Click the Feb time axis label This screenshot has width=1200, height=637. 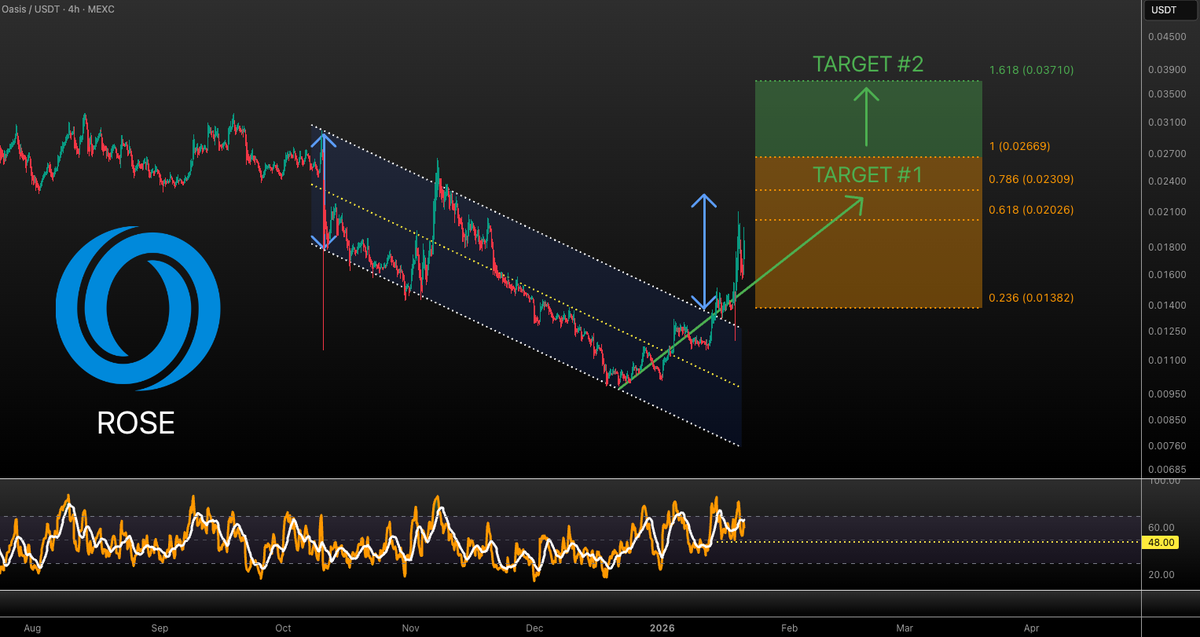coord(788,628)
